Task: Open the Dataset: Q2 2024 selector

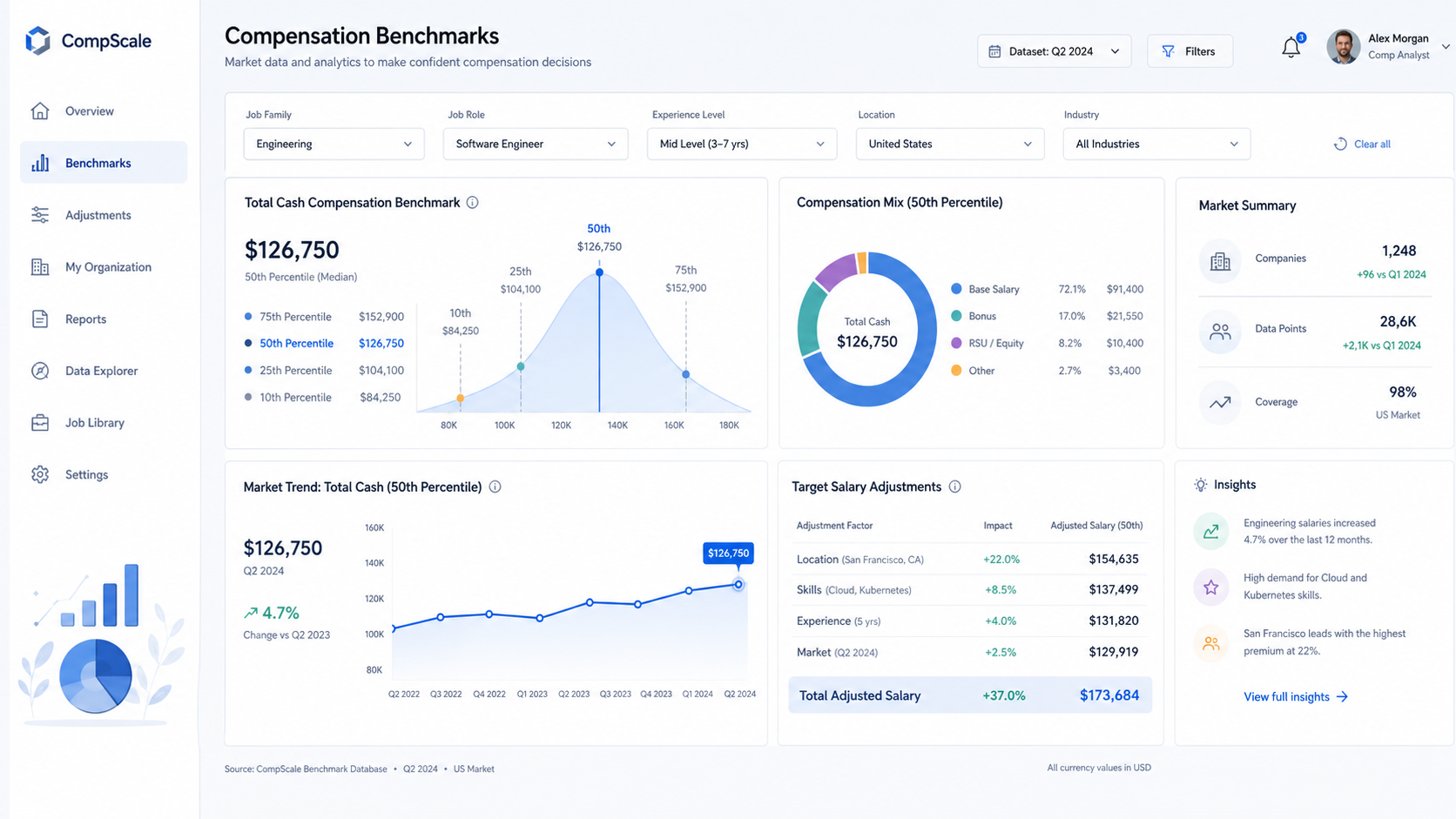Action: (1054, 51)
